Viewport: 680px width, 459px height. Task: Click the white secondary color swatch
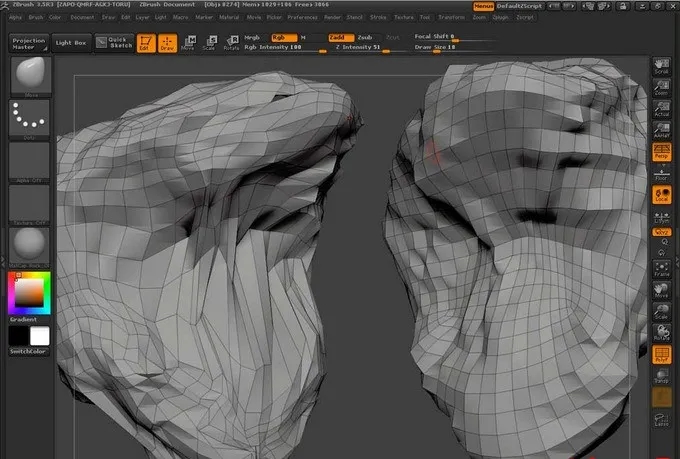[40, 335]
